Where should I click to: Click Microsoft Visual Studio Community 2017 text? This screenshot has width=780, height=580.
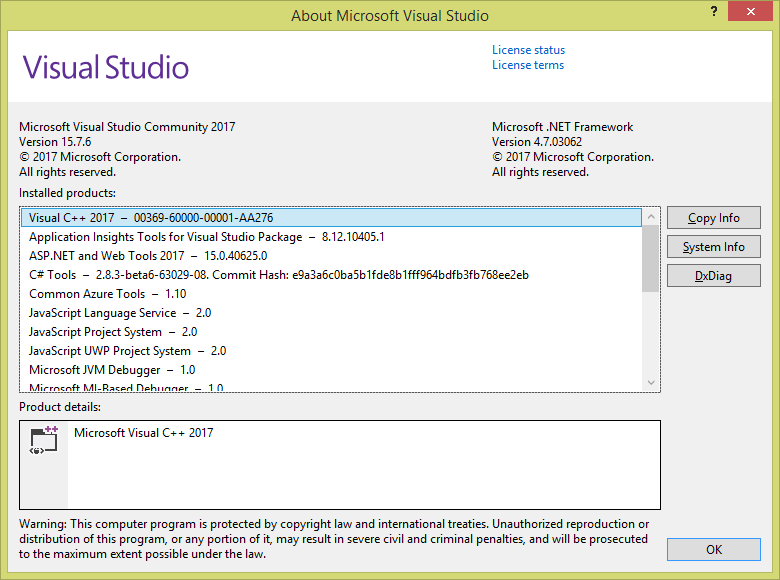(127, 127)
